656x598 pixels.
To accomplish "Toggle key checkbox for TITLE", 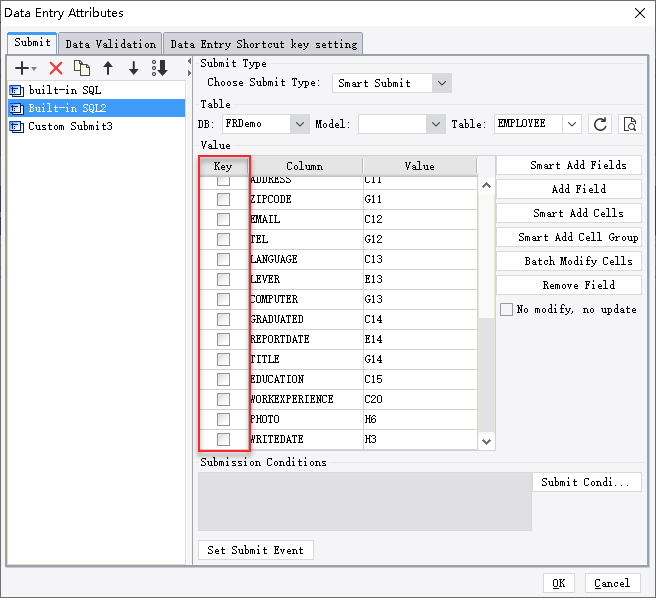I will (x=223, y=359).
